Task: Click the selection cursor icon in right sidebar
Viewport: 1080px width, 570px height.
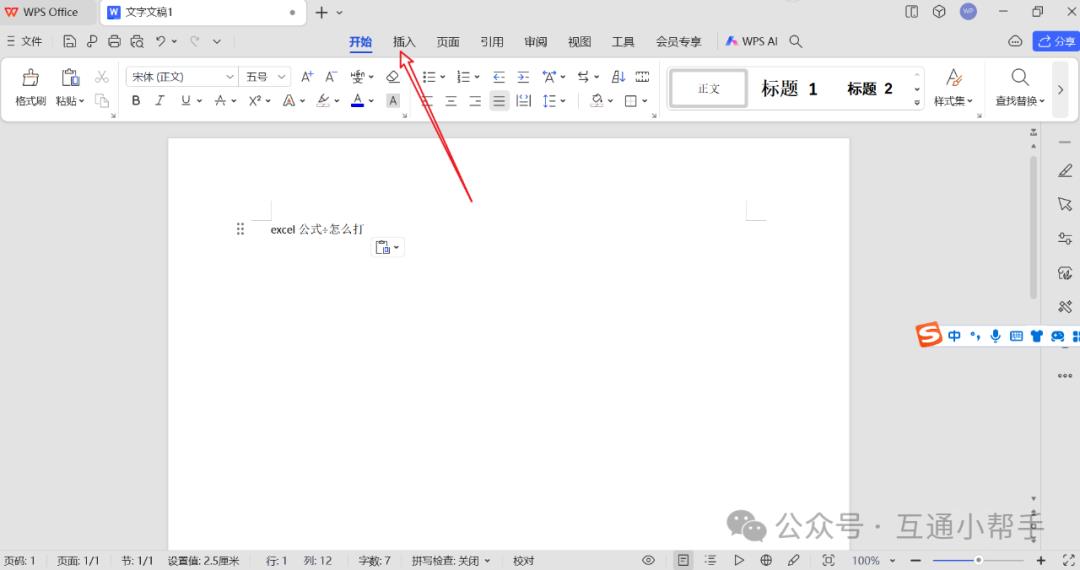Action: click(1065, 204)
